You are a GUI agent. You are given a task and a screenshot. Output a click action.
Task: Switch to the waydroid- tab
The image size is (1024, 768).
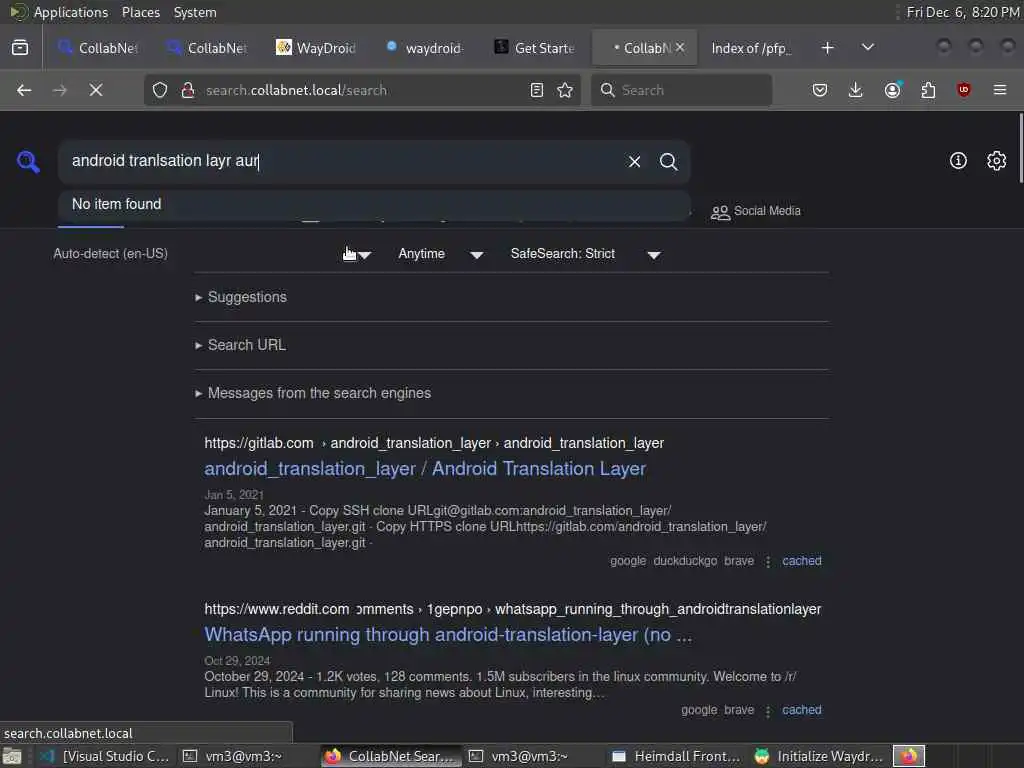point(425,48)
